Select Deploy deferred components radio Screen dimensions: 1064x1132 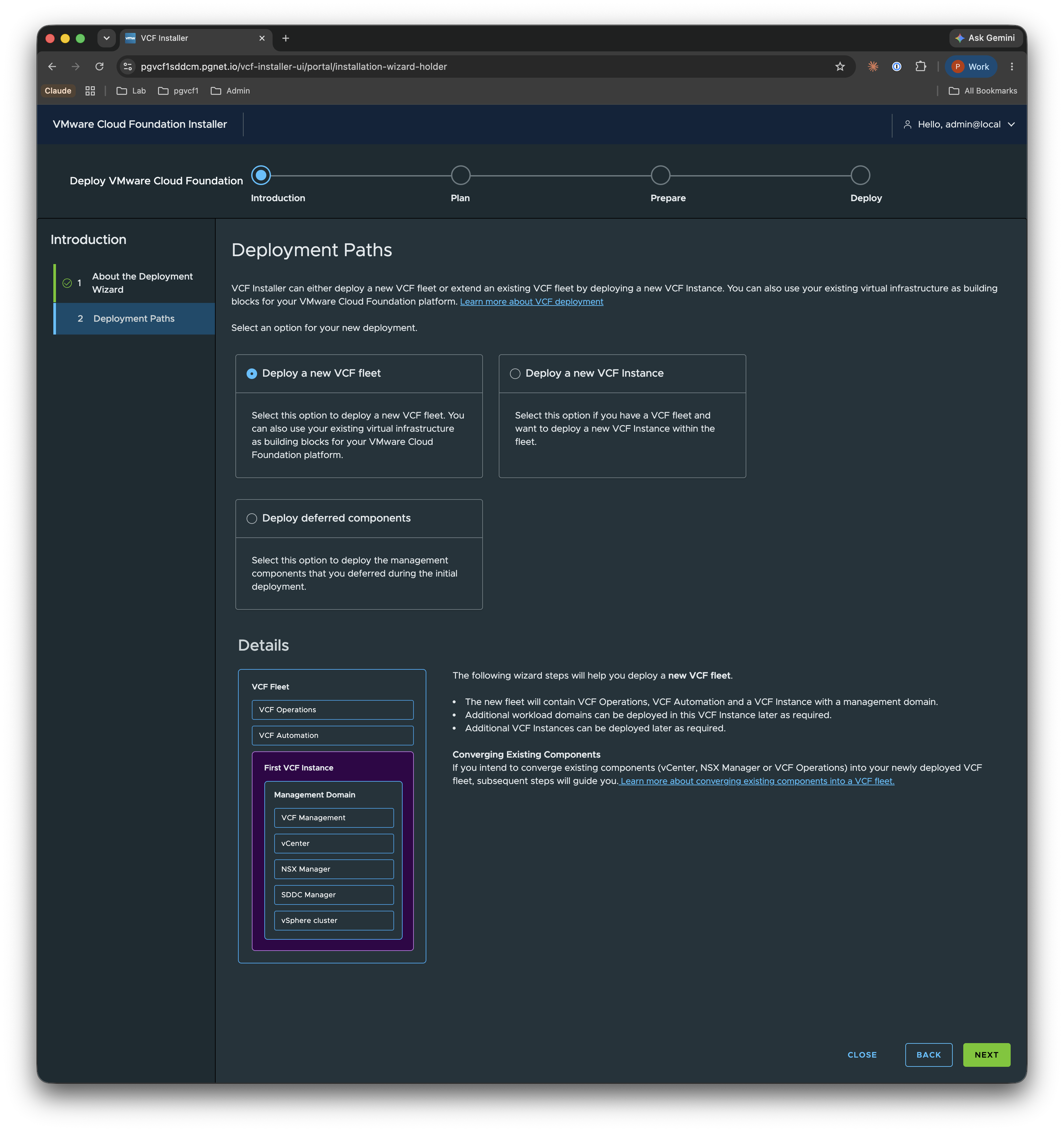[252, 518]
